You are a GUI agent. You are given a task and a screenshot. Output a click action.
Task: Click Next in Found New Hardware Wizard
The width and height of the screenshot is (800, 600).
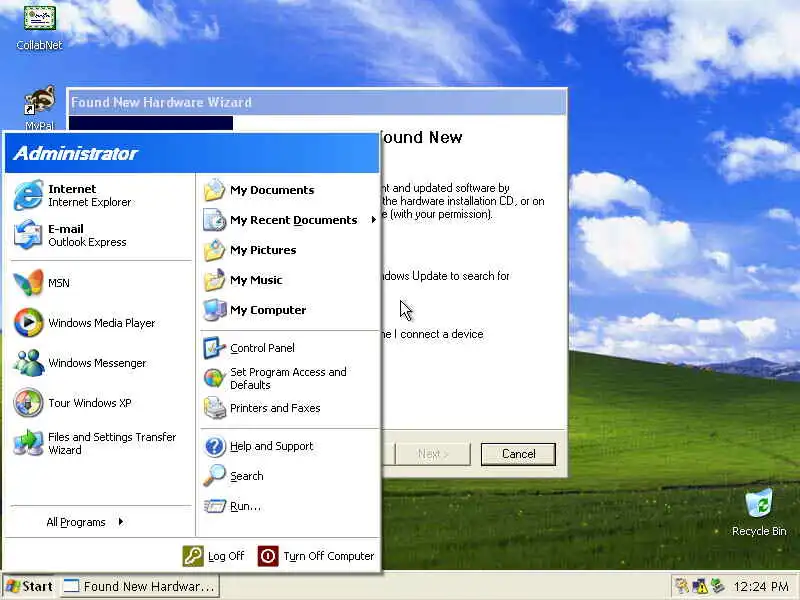point(433,454)
